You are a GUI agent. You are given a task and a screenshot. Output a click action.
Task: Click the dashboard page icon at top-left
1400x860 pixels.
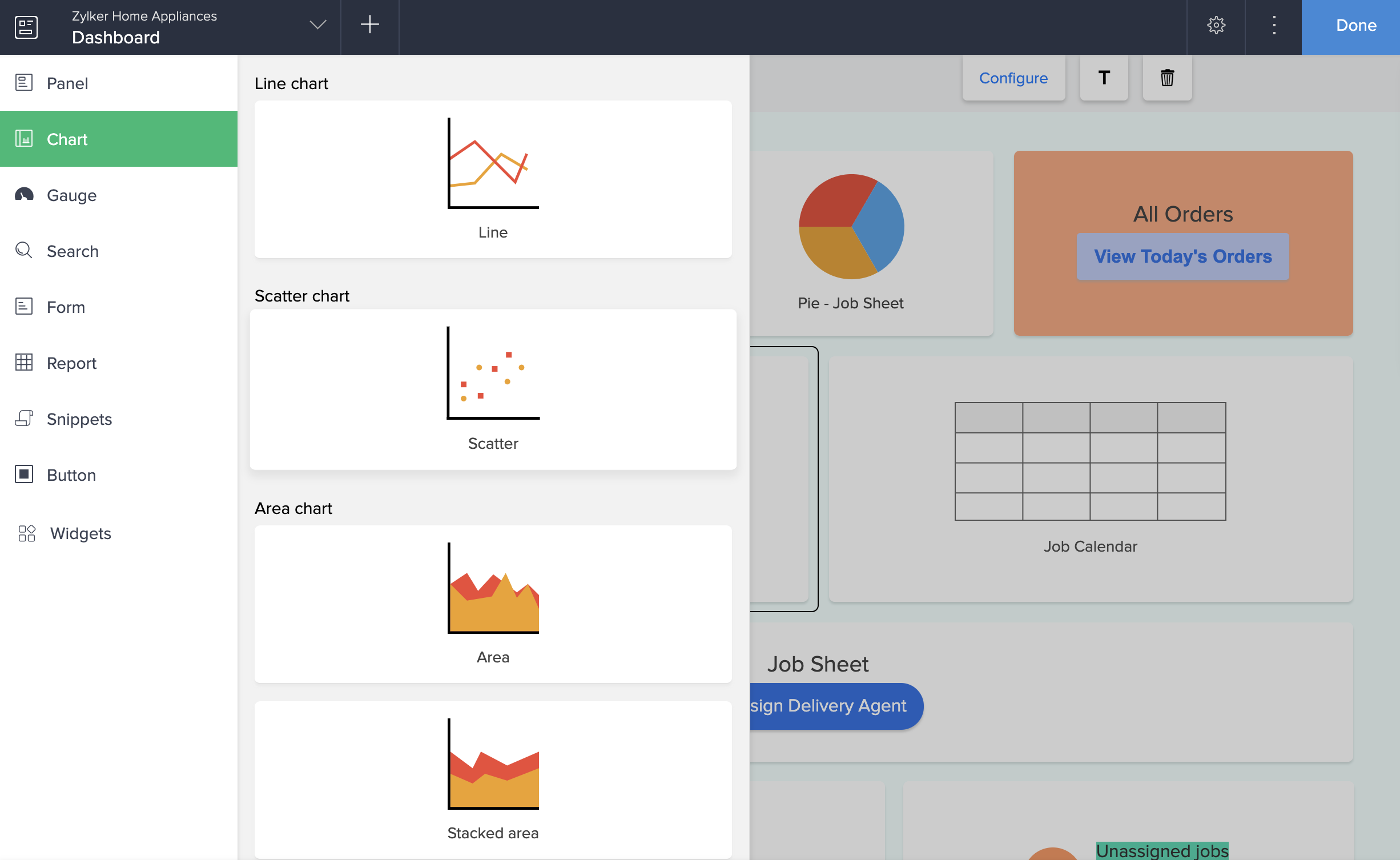[26, 27]
